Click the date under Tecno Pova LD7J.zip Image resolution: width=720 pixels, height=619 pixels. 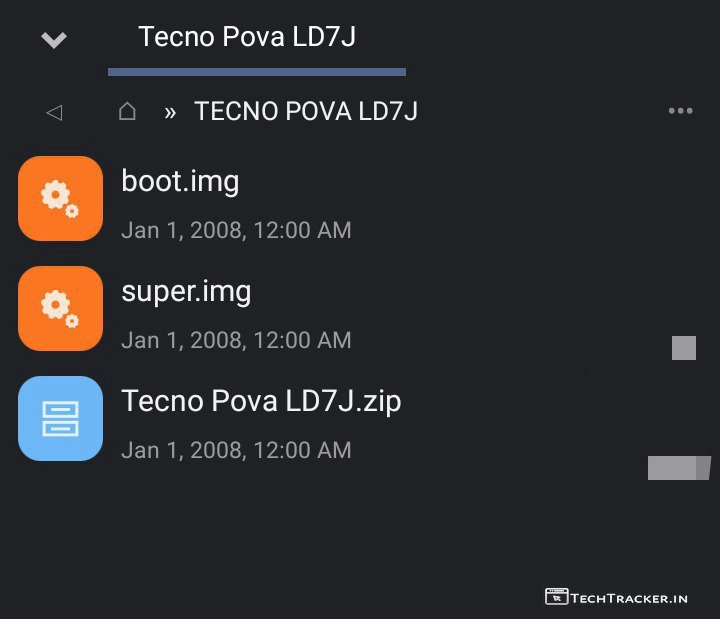[236, 450]
